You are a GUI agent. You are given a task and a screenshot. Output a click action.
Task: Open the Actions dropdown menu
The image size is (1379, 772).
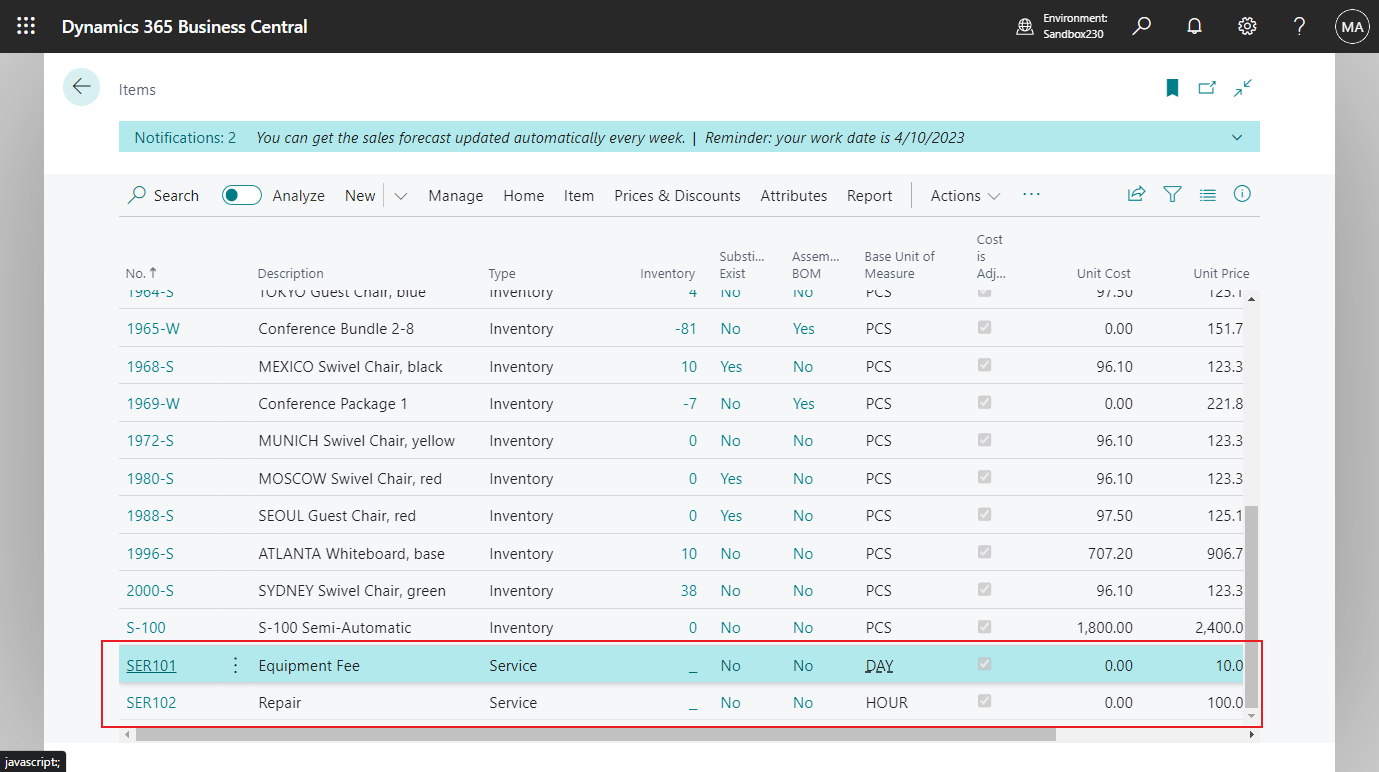pos(964,196)
